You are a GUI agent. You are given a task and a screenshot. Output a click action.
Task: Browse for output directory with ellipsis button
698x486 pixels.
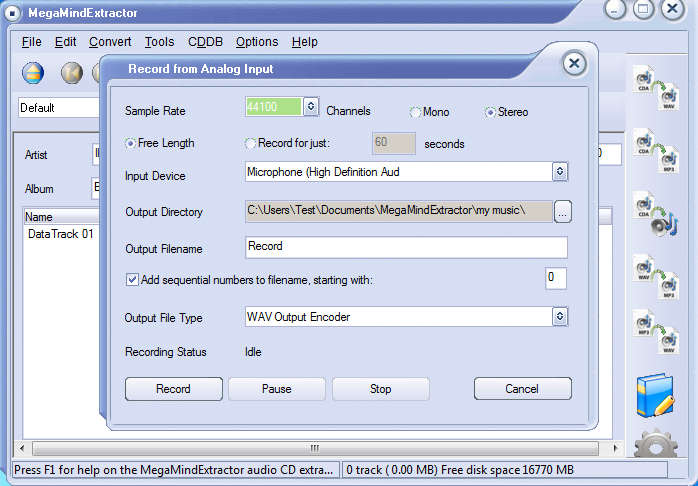click(x=563, y=211)
